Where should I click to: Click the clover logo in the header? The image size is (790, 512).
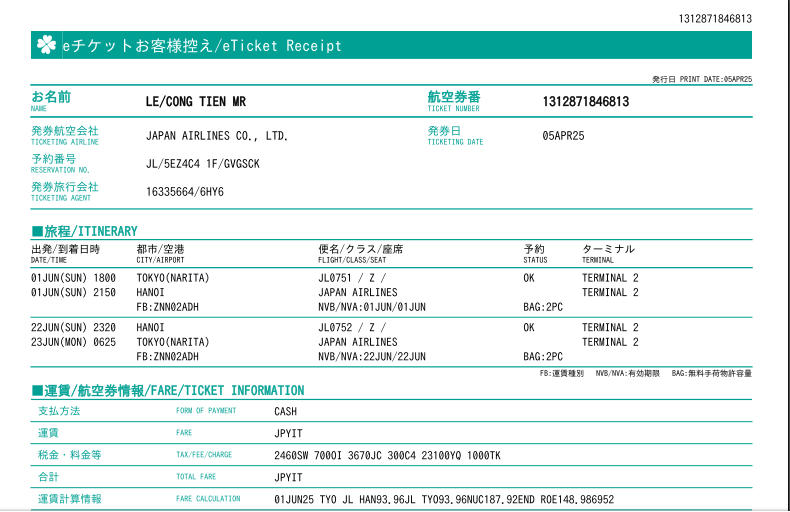pyautogui.click(x=46, y=45)
